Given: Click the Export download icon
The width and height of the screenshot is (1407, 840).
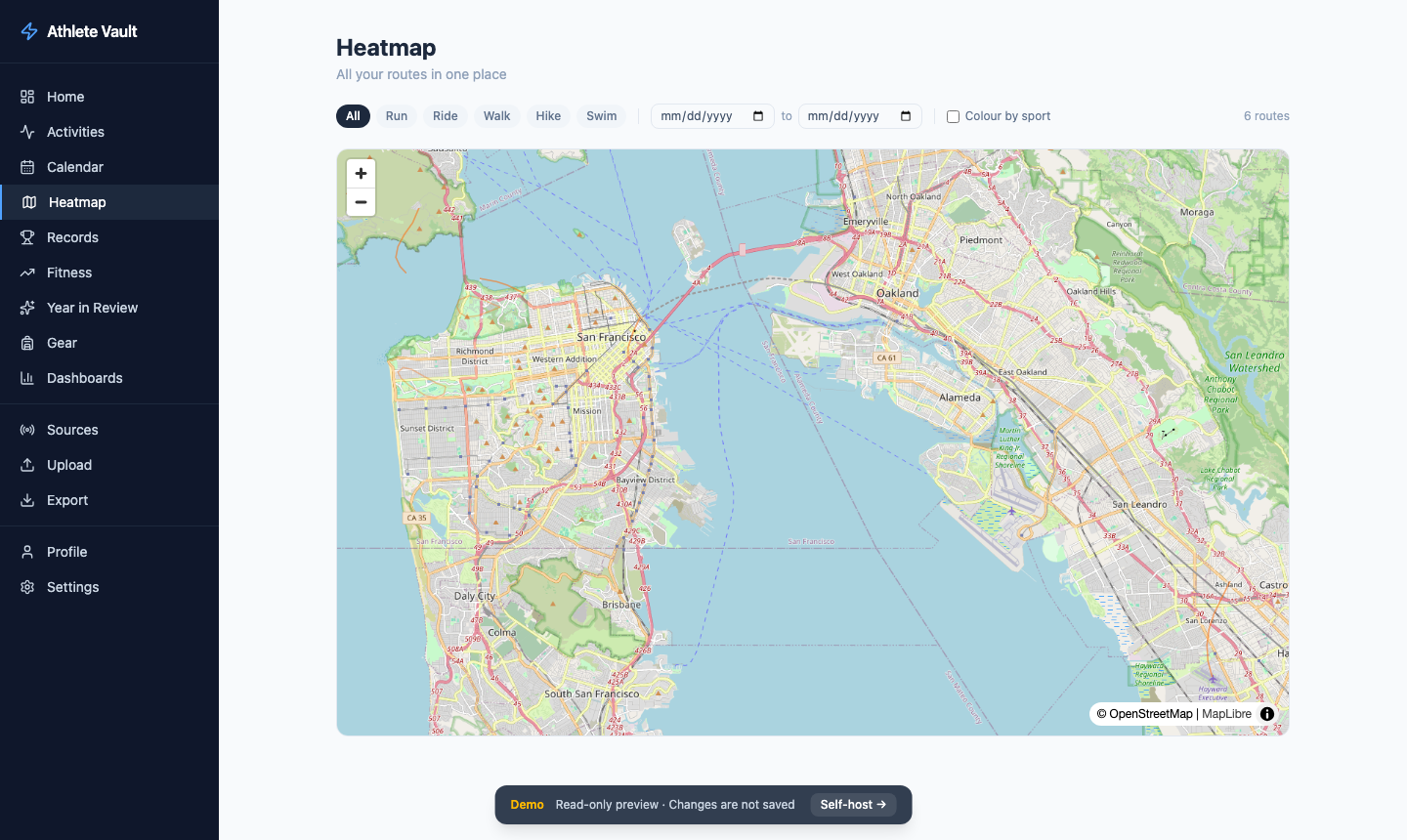Looking at the screenshot, I should [27, 500].
